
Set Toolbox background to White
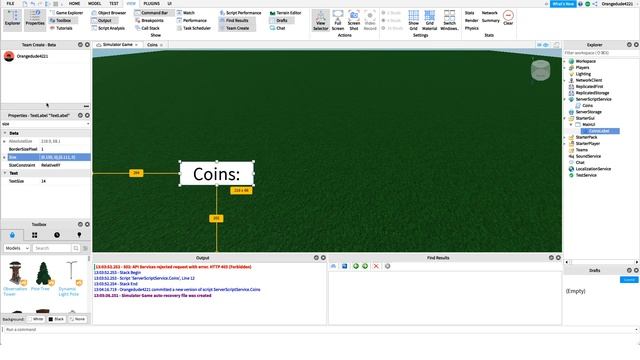pos(36,319)
